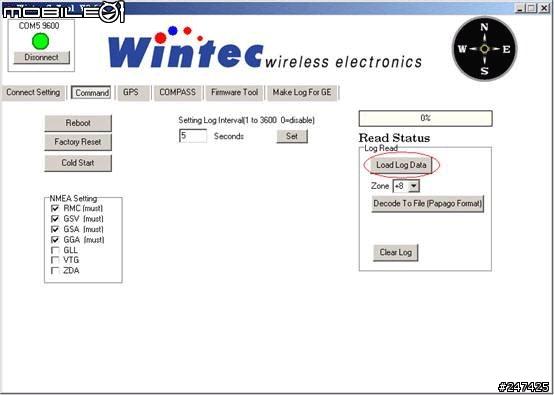
Task: Click the log interval seconds field
Action: tap(193, 136)
